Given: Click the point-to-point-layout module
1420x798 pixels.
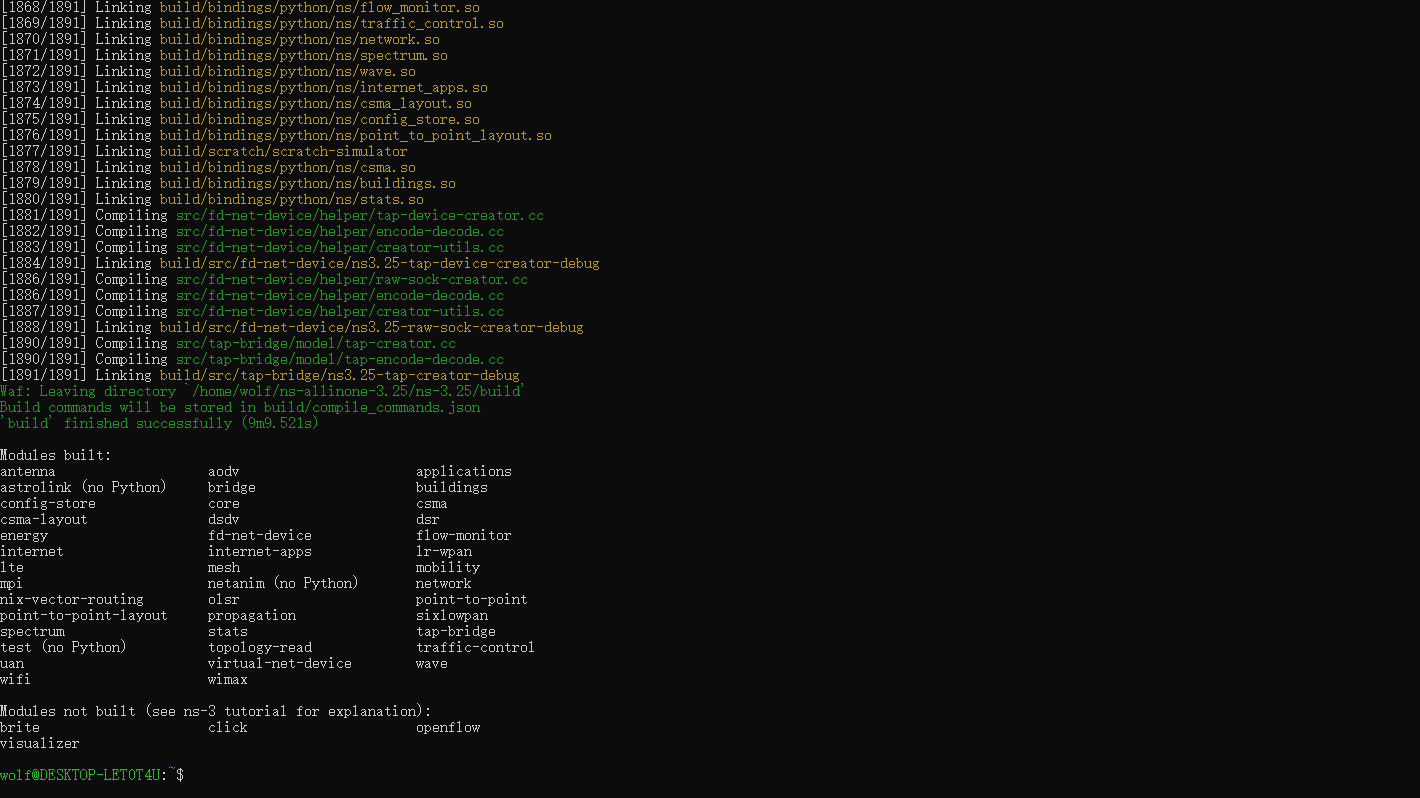Looking at the screenshot, I should tap(83, 615).
